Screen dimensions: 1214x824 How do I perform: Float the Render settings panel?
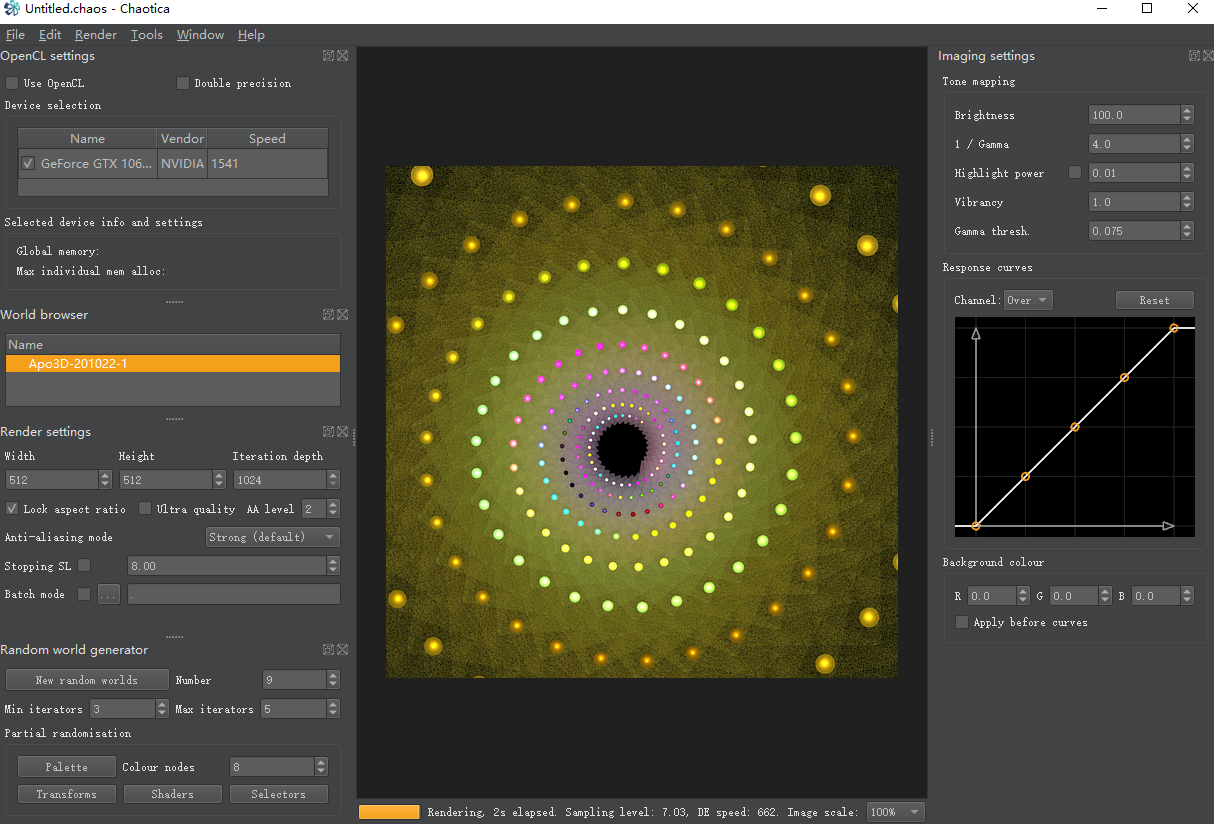(328, 432)
